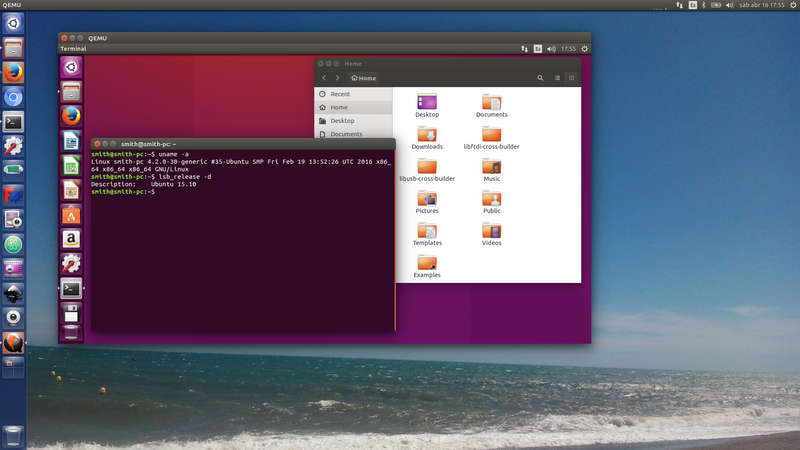Select Desktop in the Files sidebar
800x450 pixels.
pos(342,121)
